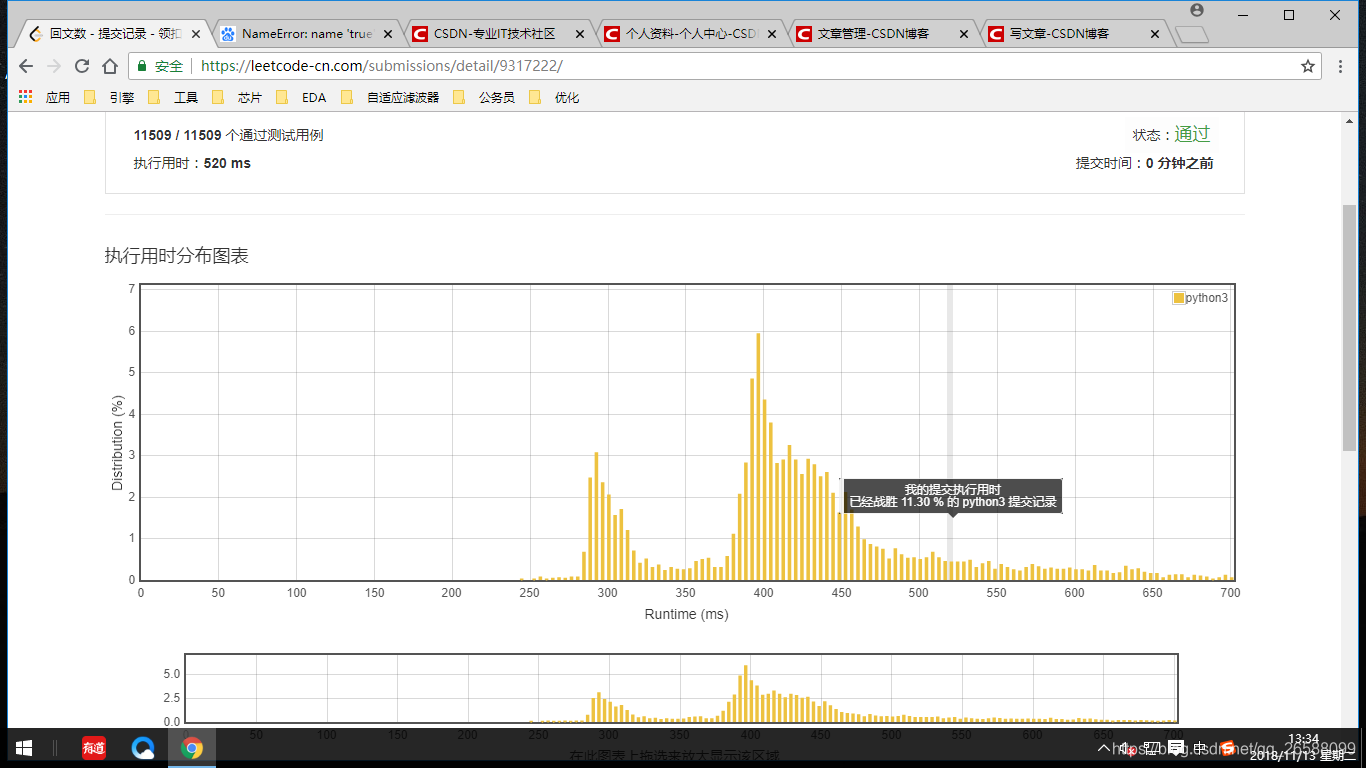This screenshot has height=768, width=1366.
Task: Click the Chrome icon in taskbar
Action: (x=192, y=747)
